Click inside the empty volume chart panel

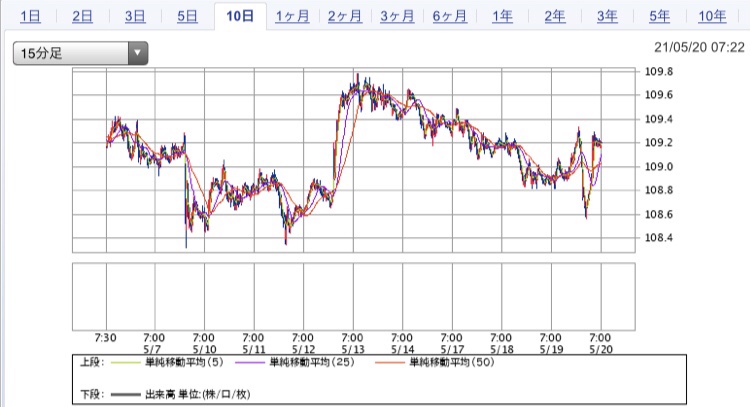point(353,297)
